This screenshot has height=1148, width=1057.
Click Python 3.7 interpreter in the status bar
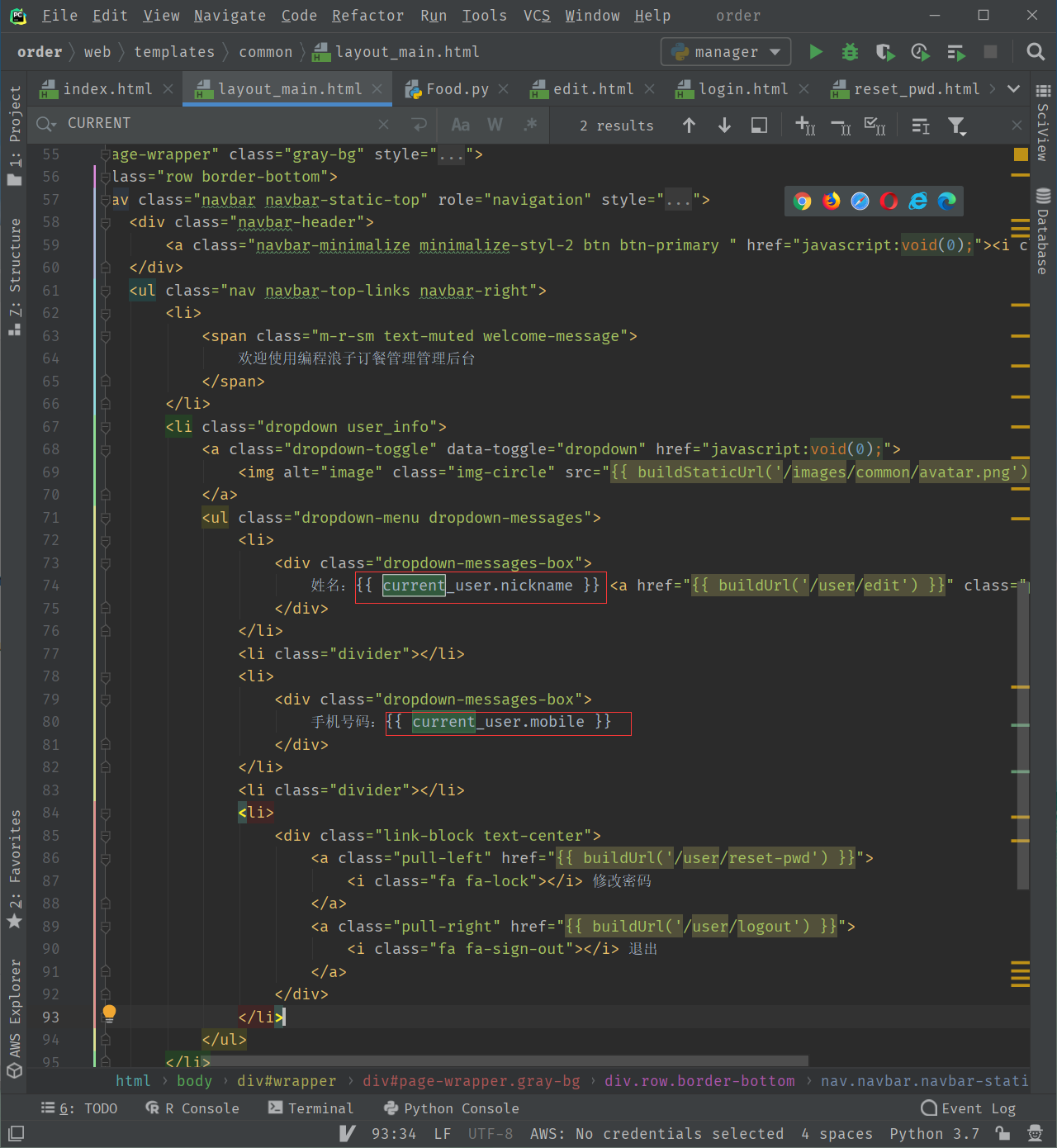tap(934, 1133)
